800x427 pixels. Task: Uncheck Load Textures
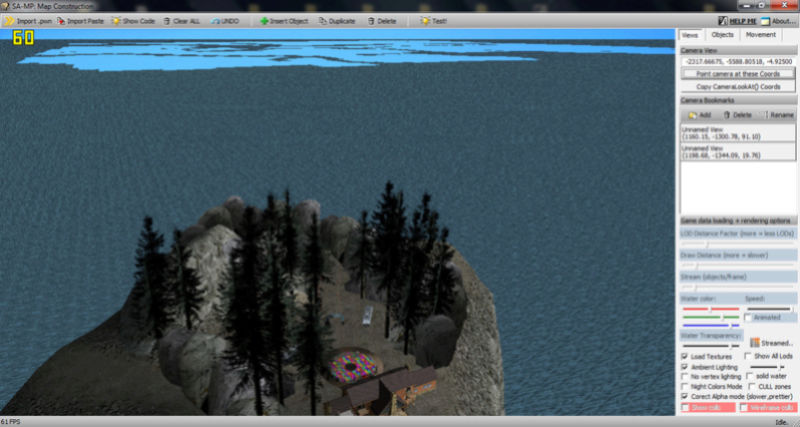(685, 356)
